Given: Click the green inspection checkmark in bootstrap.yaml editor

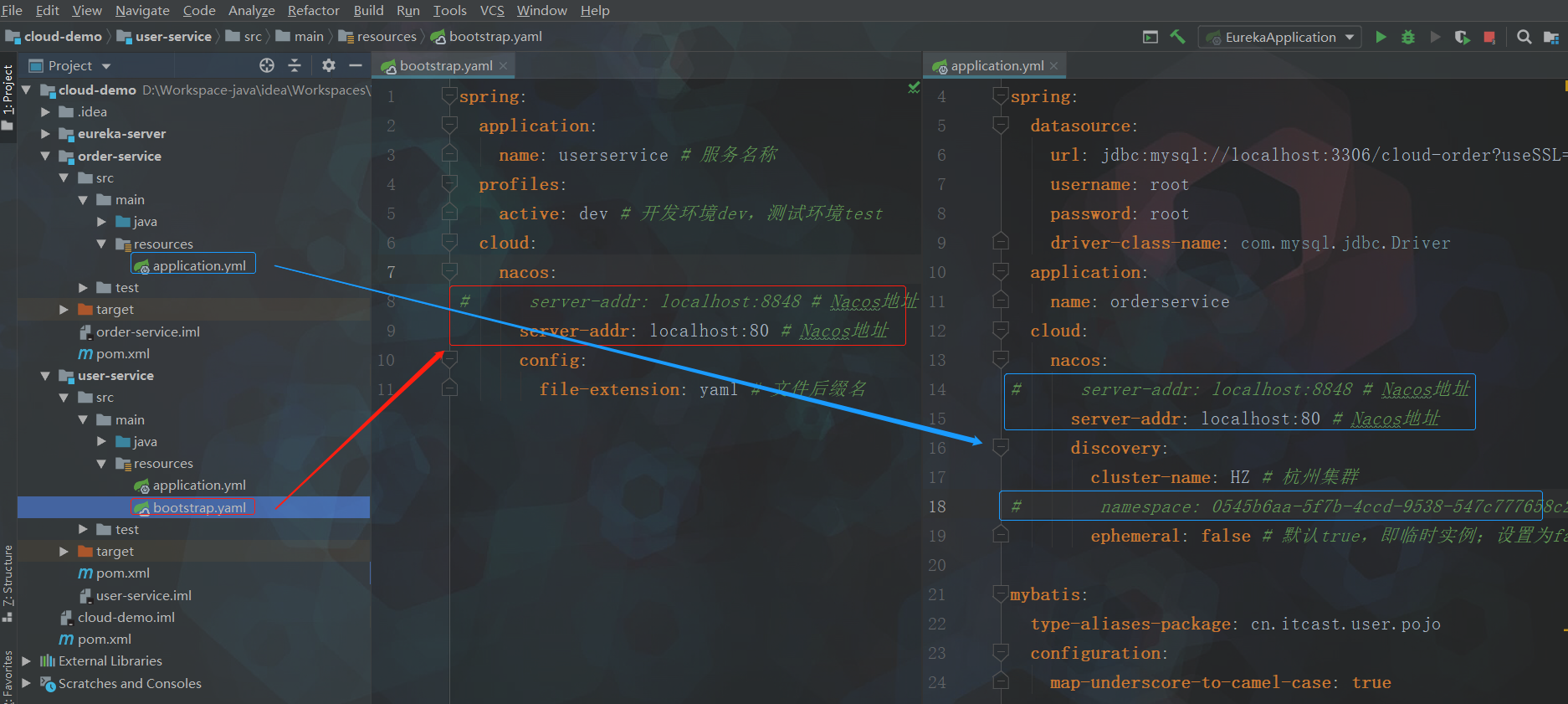Looking at the screenshot, I should pyautogui.click(x=914, y=88).
